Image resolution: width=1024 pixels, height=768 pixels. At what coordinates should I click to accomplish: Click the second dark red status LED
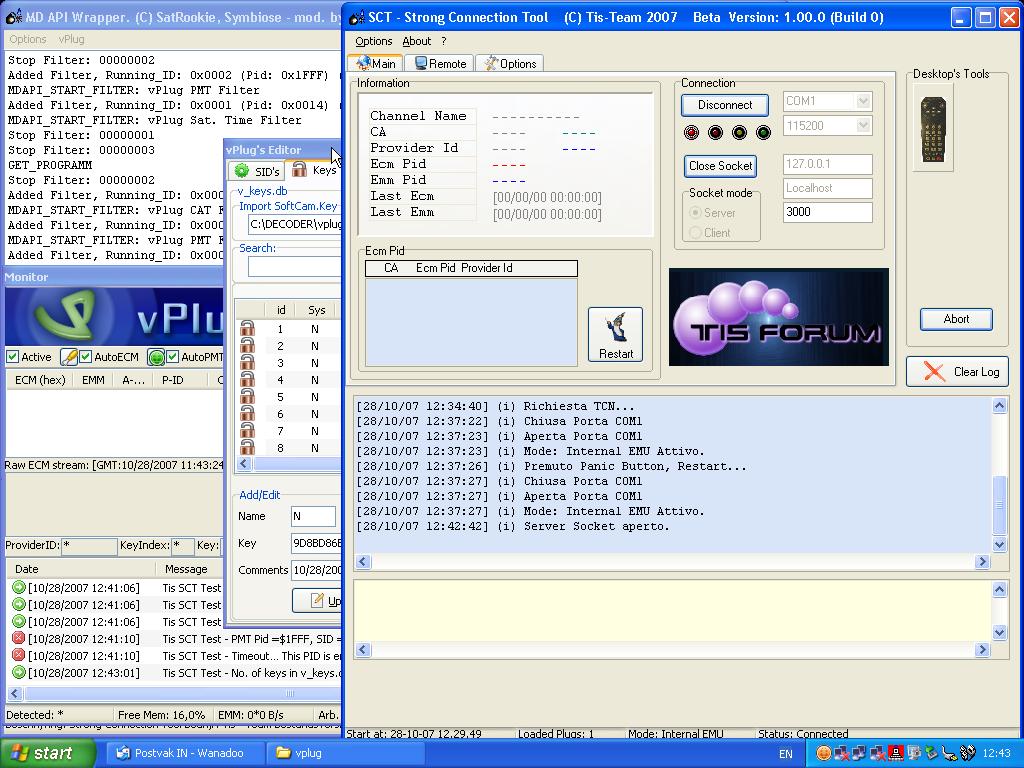coord(715,133)
